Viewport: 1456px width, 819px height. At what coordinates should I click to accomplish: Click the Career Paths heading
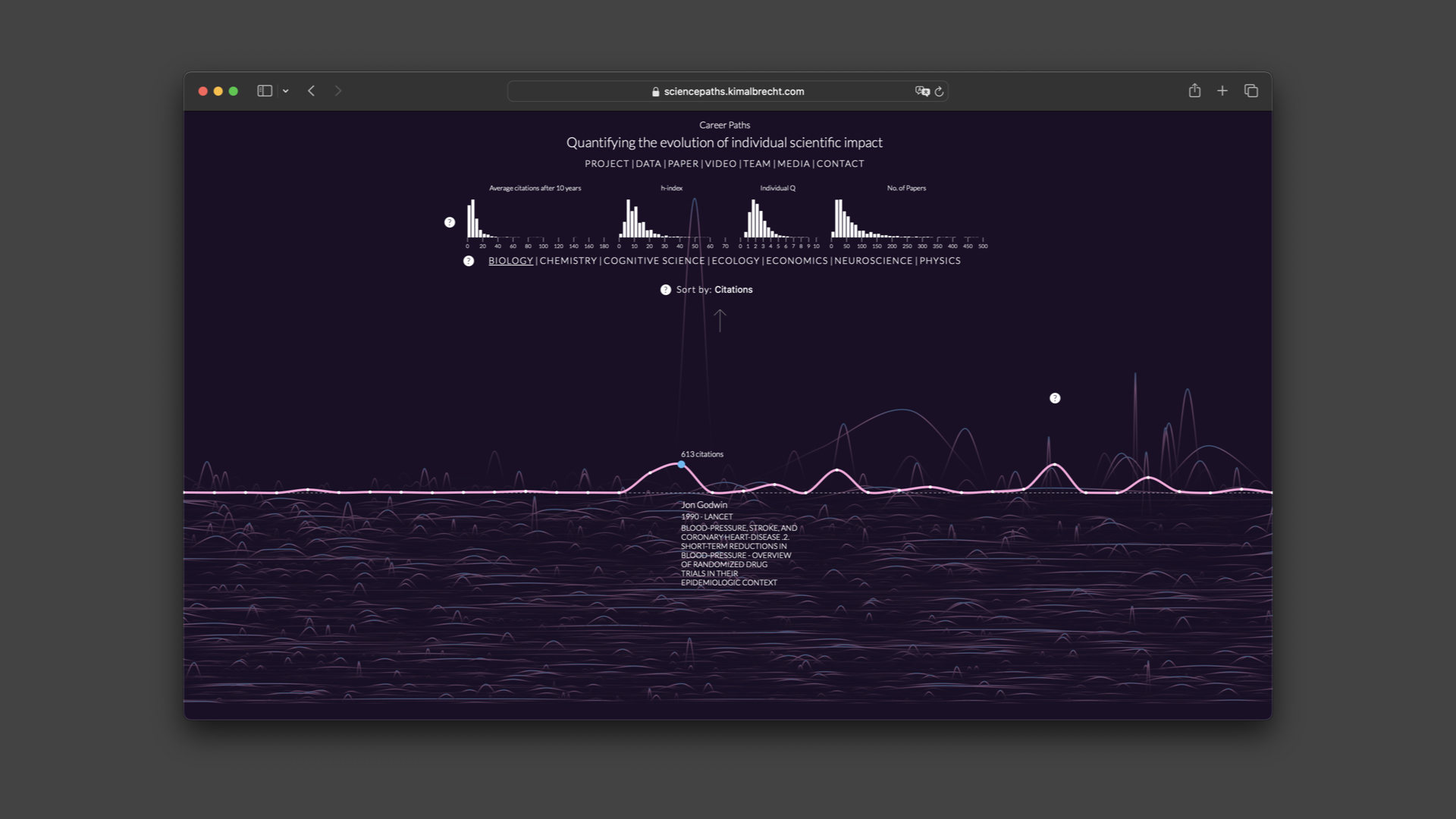coord(725,125)
